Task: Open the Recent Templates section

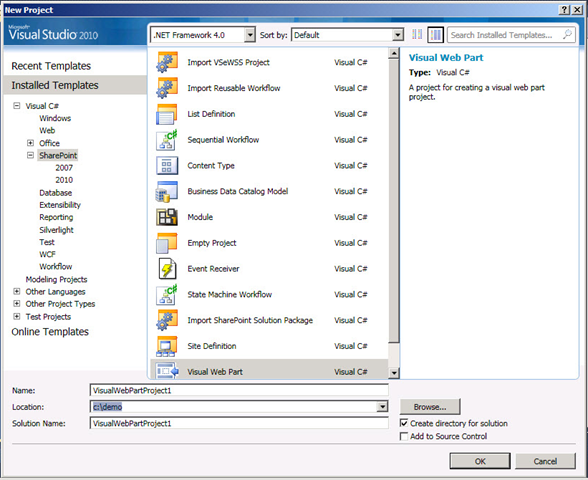Action: click(x=51, y=66)
